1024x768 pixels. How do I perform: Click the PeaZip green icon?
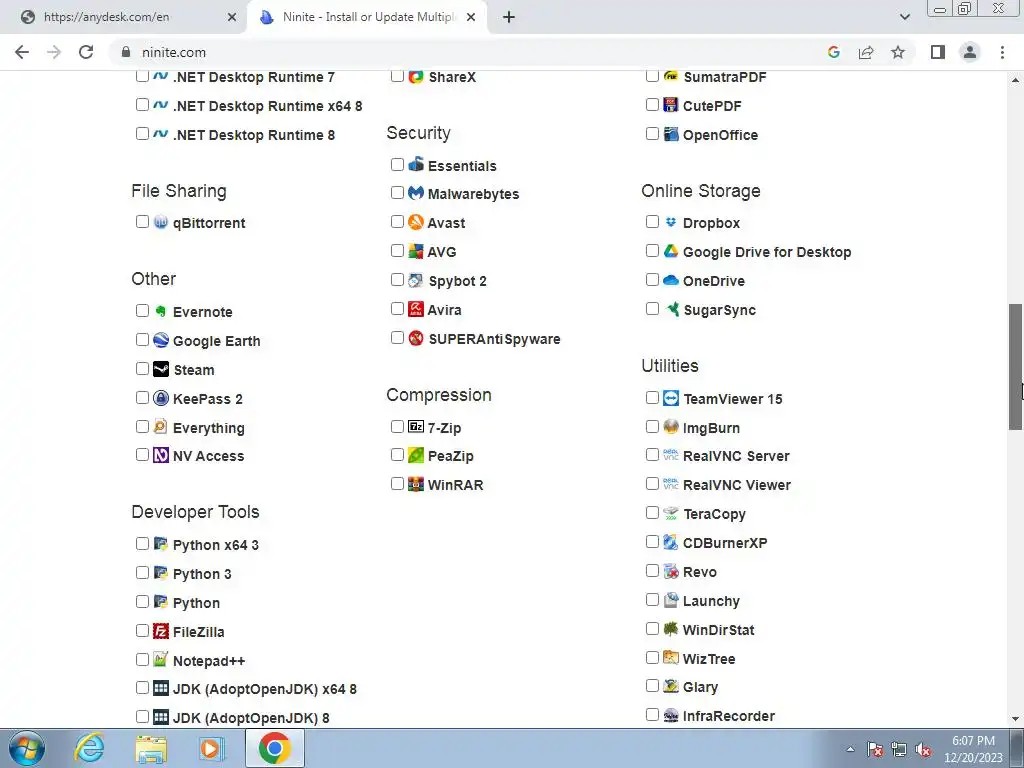(416, 455)
